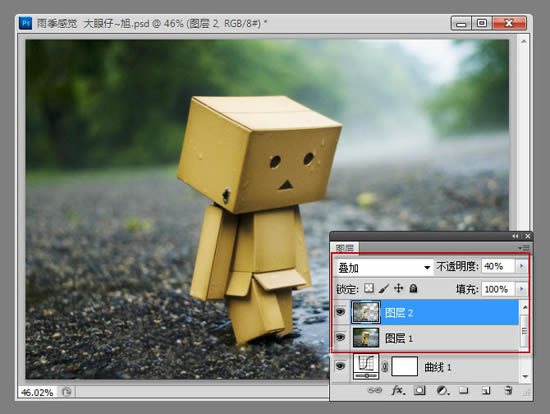Select the 图层 2 layer name
The height and width of the screenshot is (414, 550).
pyautogui.click(x=399, y=312)
